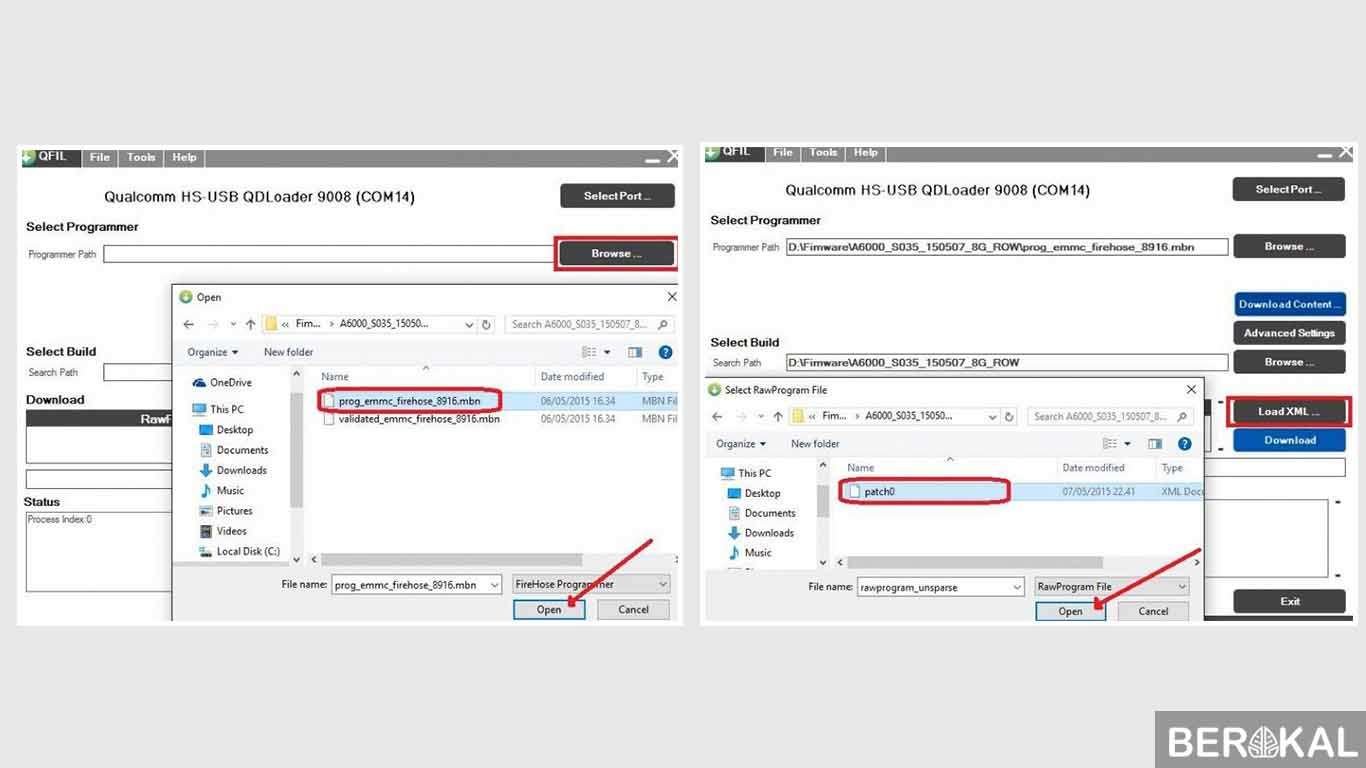Click the Download Content button

1289,304
